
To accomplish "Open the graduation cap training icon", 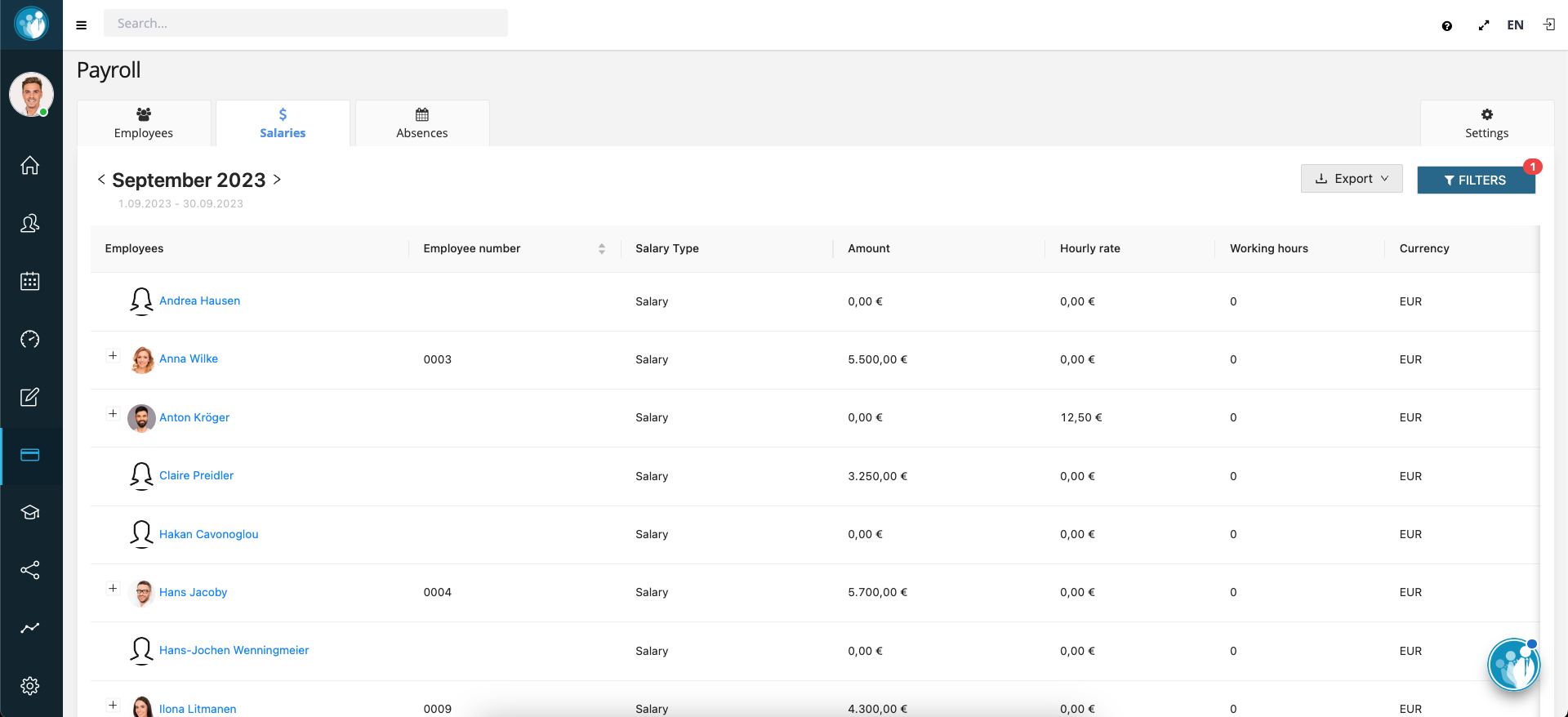I will [x=30, y=513].
